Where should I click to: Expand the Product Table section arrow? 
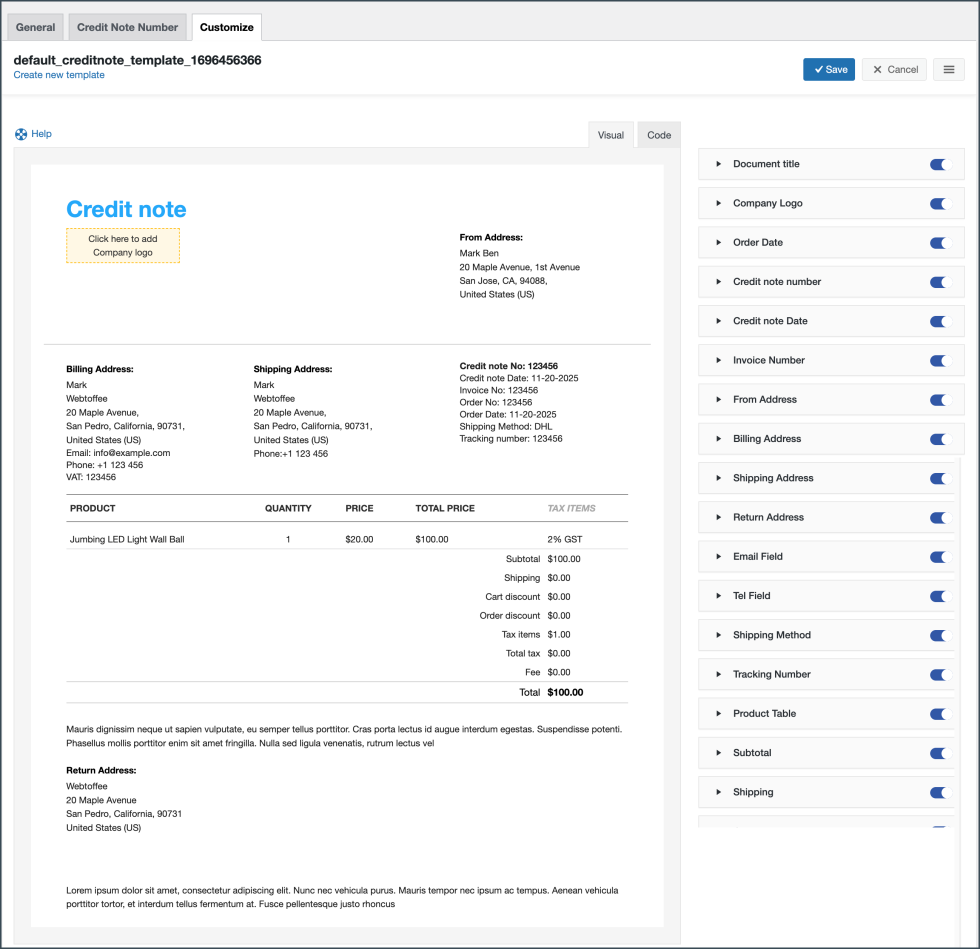(x=719, y=714)
